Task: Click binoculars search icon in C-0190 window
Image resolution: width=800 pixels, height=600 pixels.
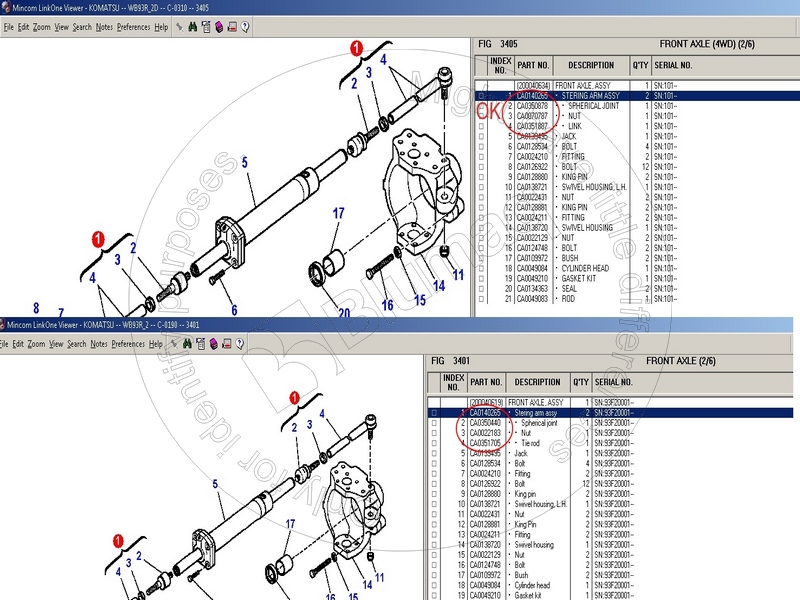Action: coord(186,344)
